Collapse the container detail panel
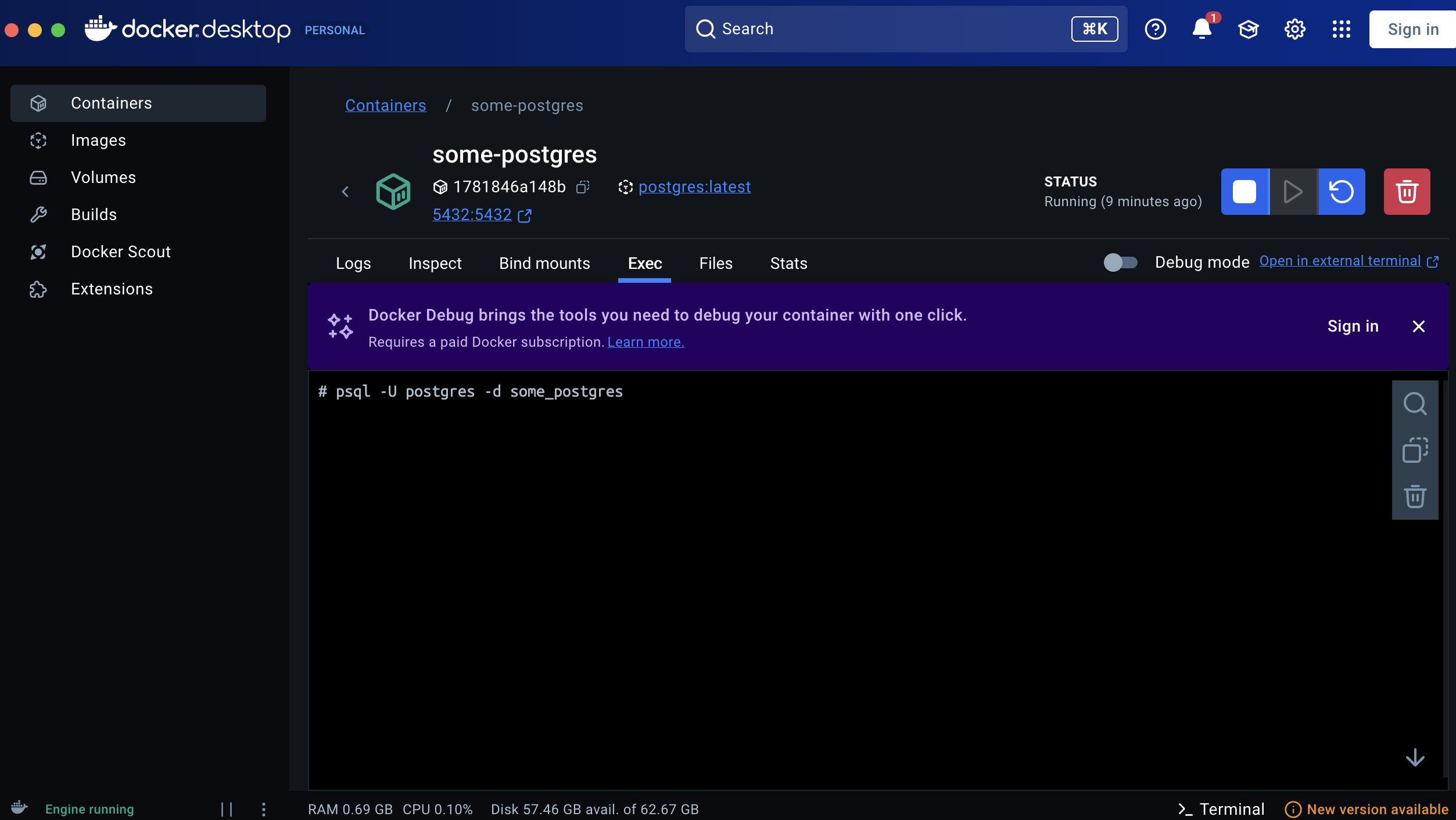Screen dimensions: 1456x820 (x=345, y=191)
